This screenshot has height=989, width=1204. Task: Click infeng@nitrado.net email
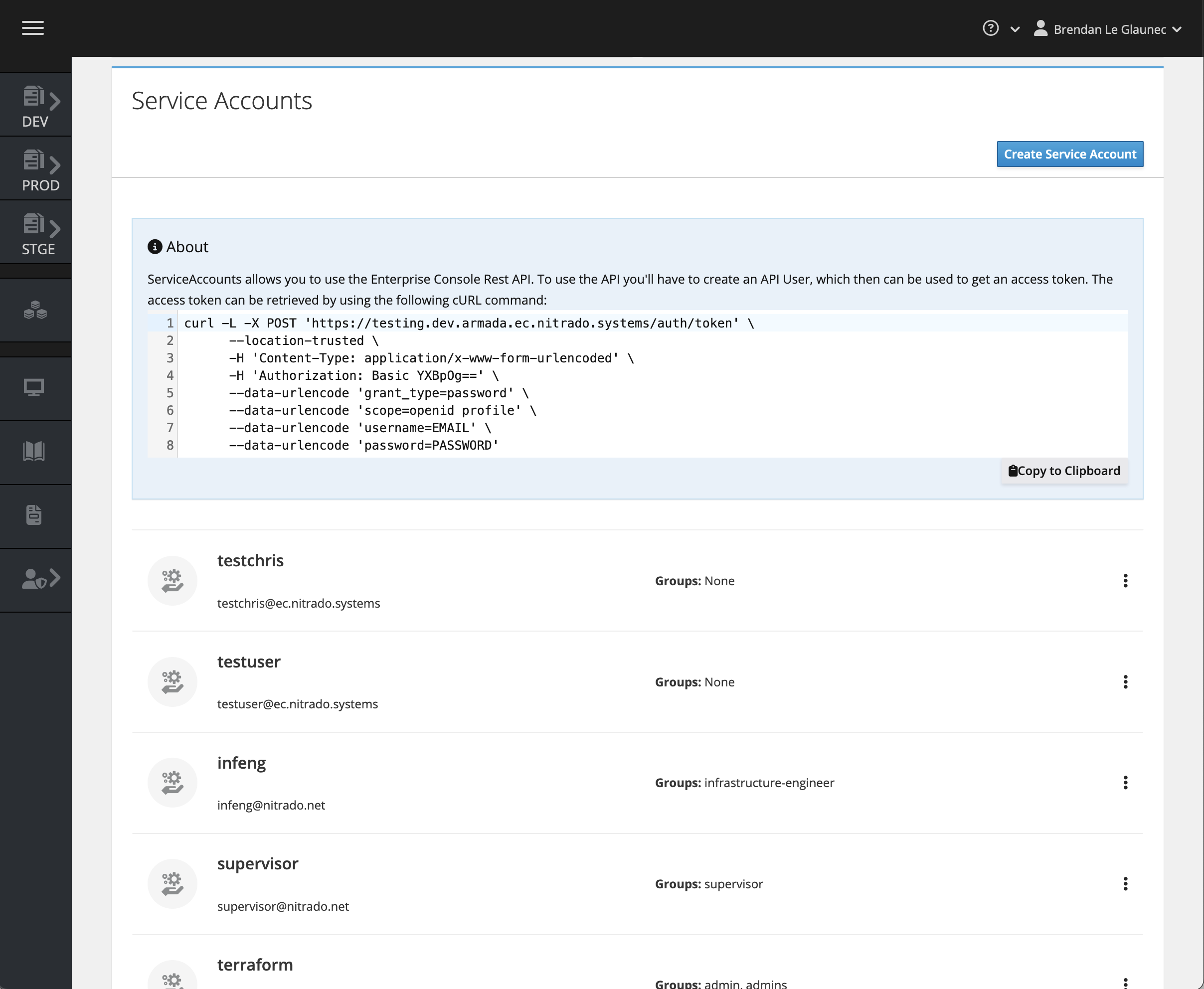[x=271, y=805]
